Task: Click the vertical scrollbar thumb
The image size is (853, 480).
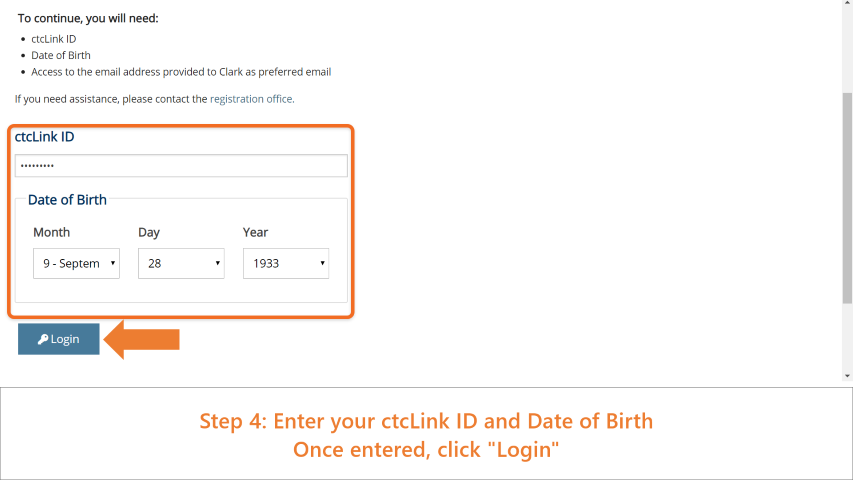Action: [847, 198]
